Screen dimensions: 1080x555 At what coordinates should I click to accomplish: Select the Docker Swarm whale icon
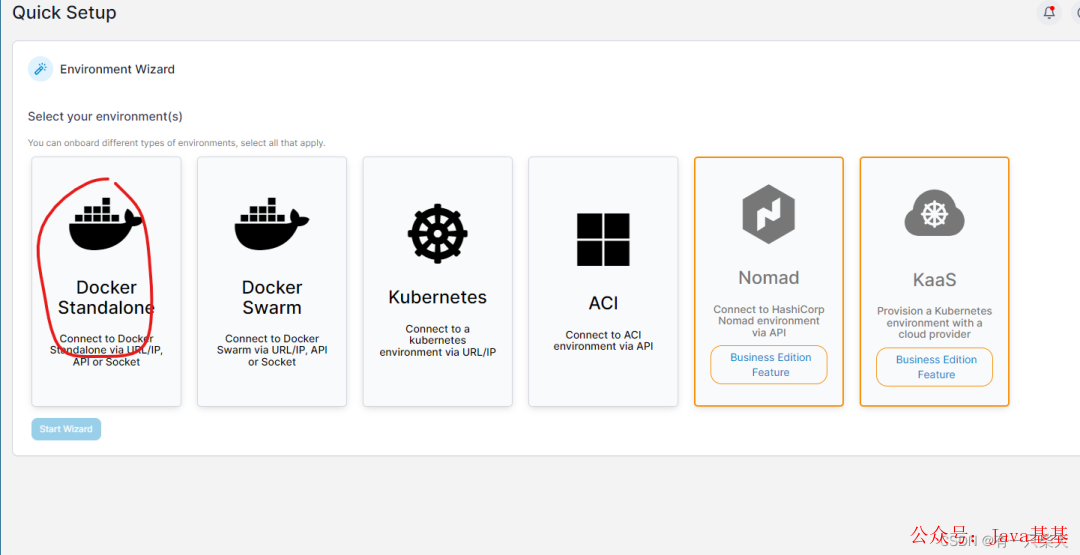(271, 223)
